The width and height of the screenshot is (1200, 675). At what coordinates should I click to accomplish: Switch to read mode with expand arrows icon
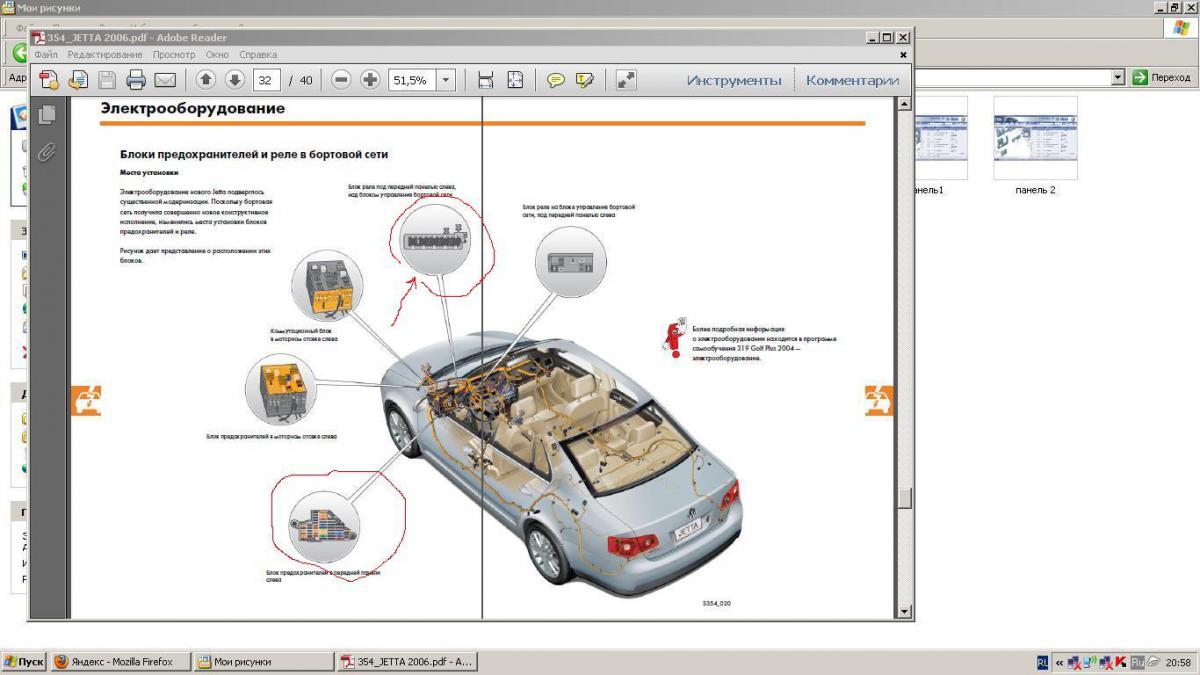pyautogui.click(x=626, y=80)
